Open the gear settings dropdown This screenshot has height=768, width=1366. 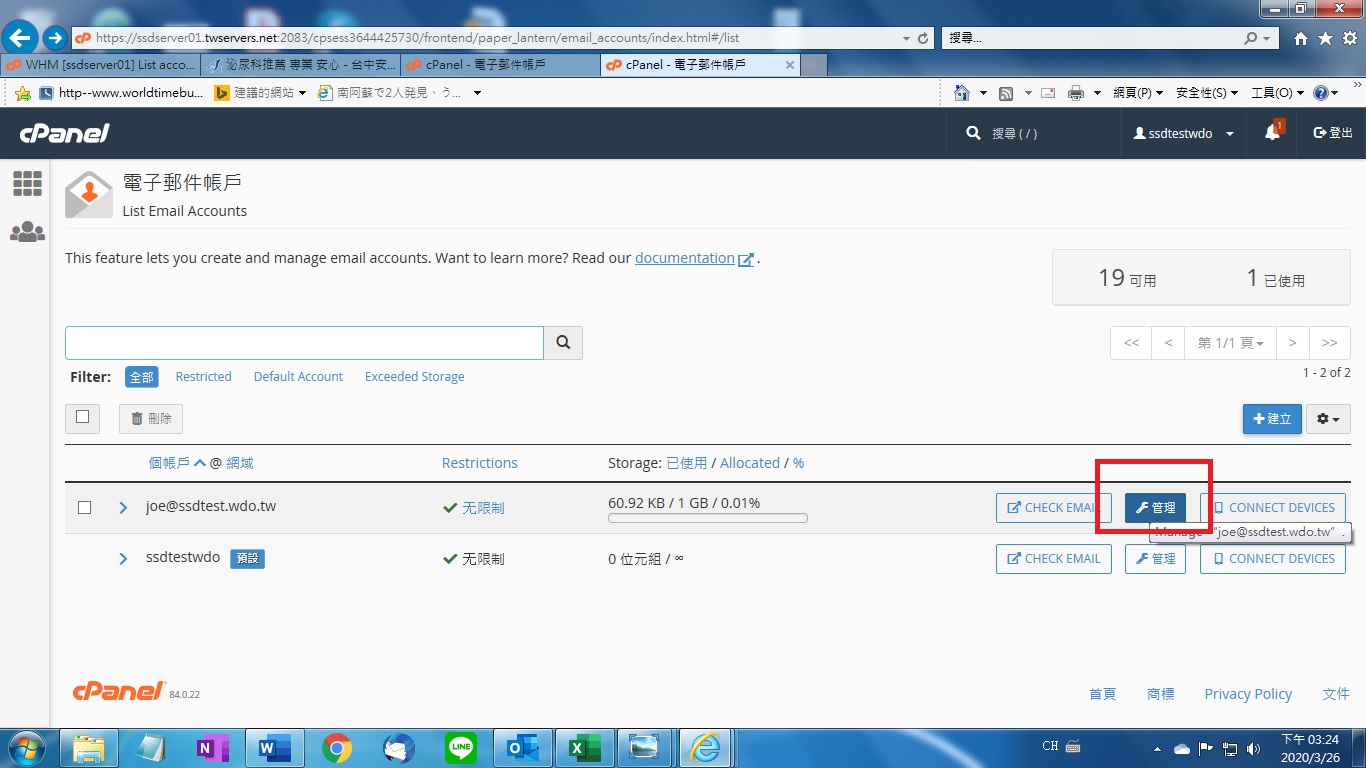1329,419
